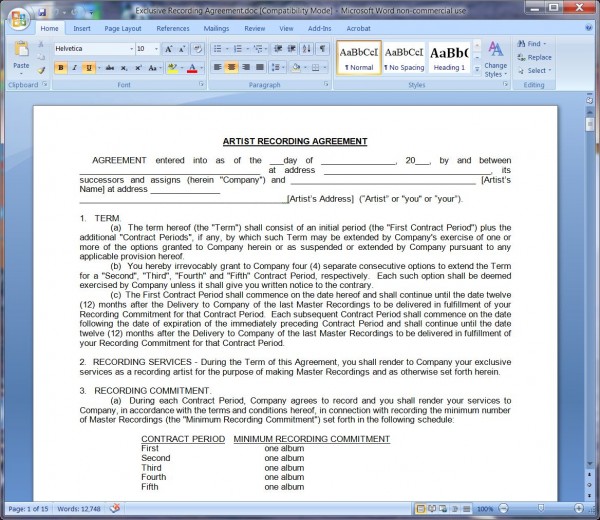Click Replace in Editing group
The width and height of the screenshot is (600, 520).
coord(534,57)
